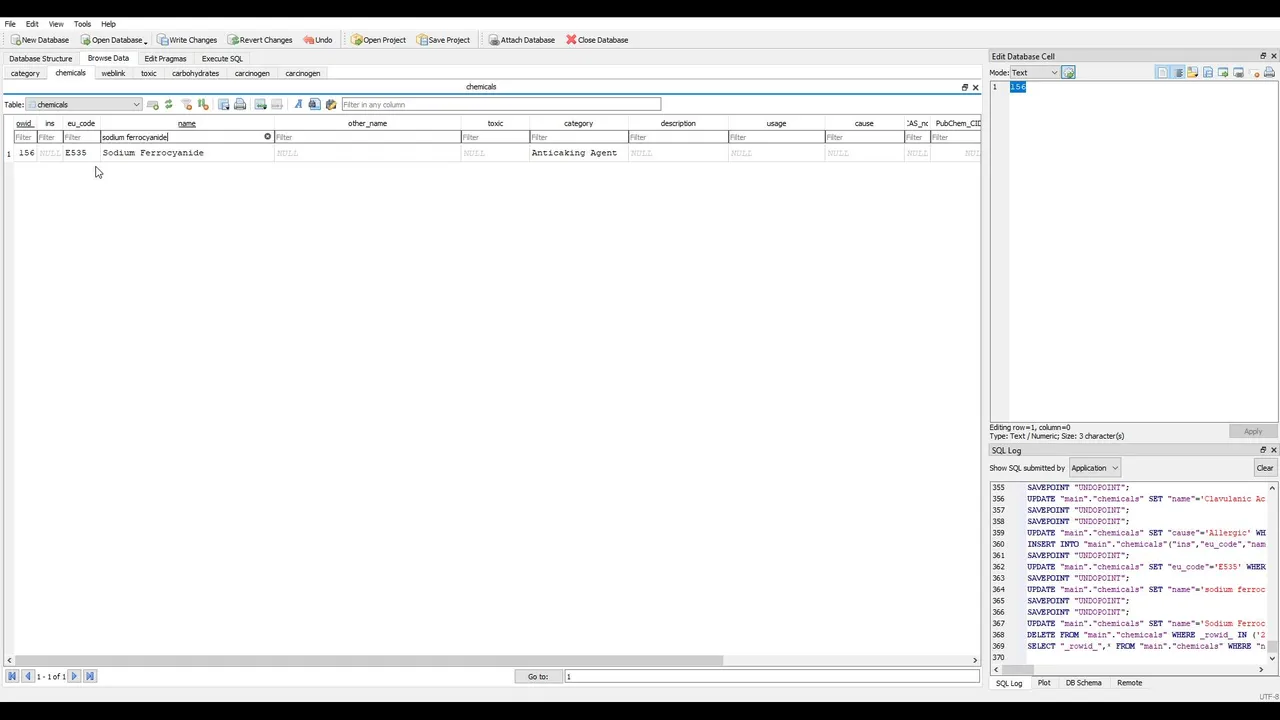The width and height of the screenshot is (1280, 720).
Task: Open the Table chemicals dropdown
Action: click(x=84, y=104)
